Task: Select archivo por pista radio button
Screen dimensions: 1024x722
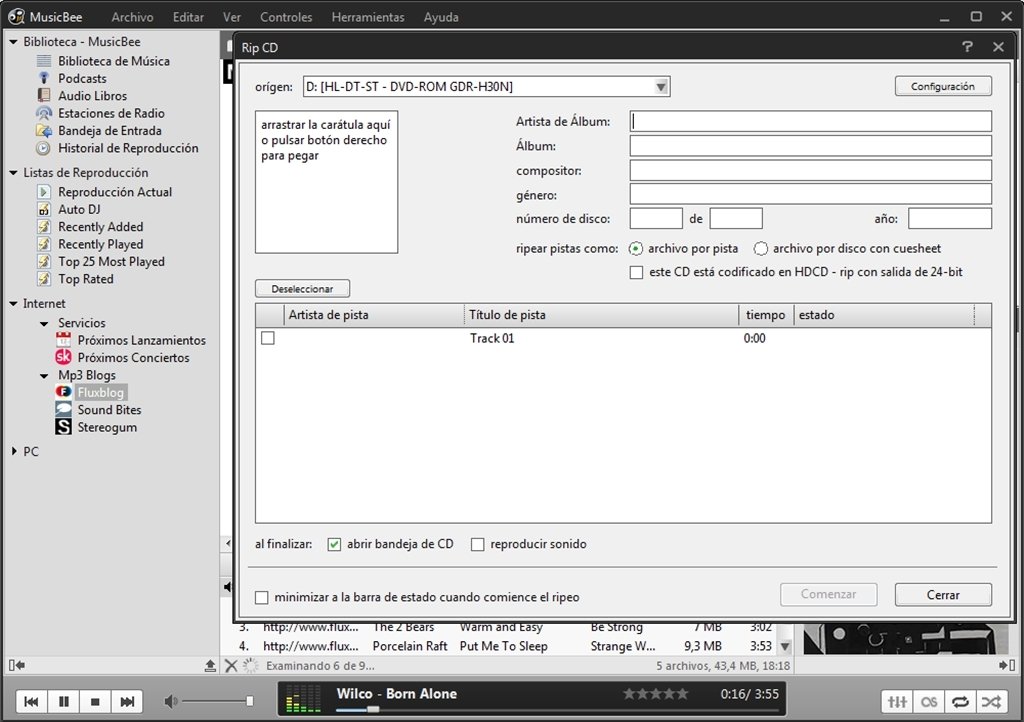Action: tap(635, 249)
